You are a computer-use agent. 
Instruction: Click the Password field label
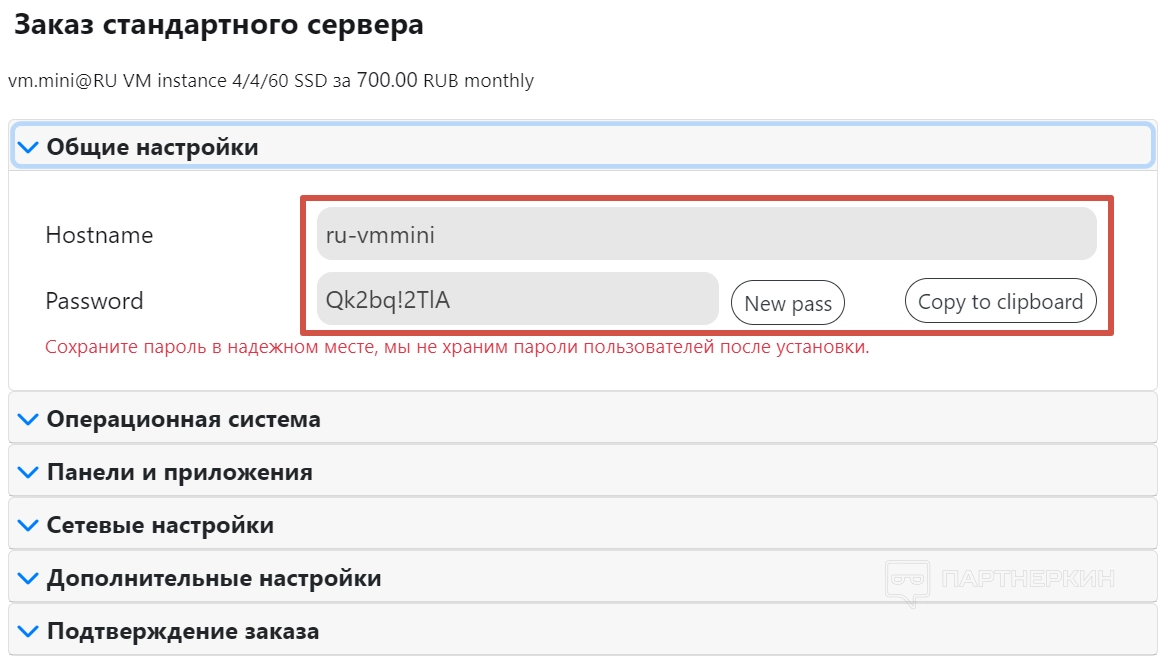pos(94,301)
